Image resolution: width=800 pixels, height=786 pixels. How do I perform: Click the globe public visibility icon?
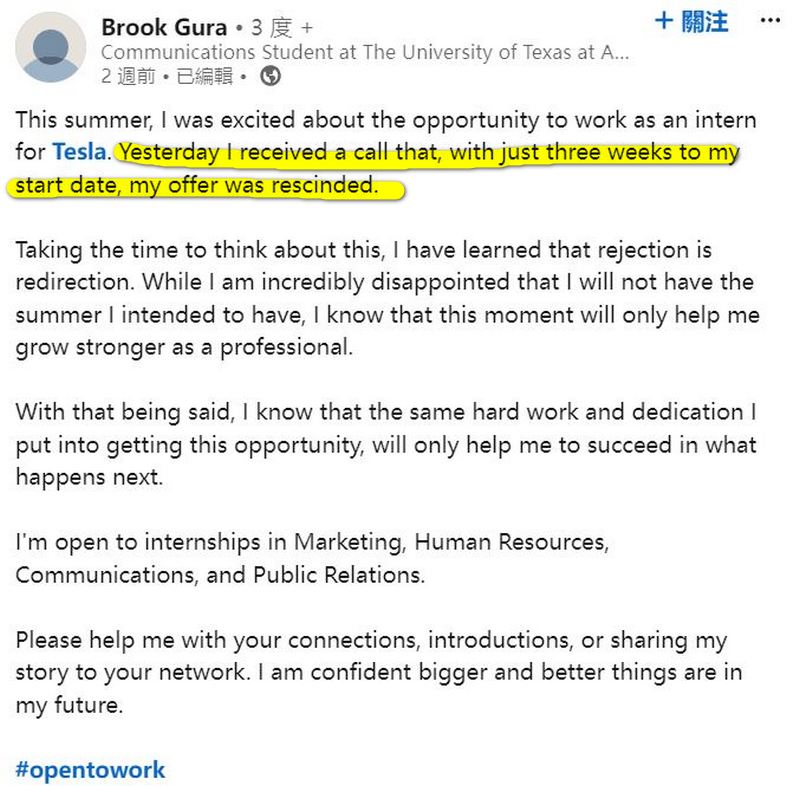pos(270,77)
